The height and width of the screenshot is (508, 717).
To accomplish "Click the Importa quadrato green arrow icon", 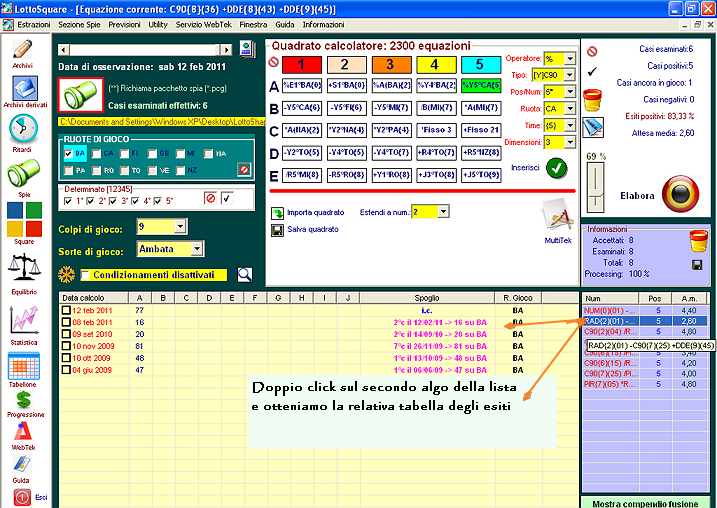I will click(x=277, y=213).
